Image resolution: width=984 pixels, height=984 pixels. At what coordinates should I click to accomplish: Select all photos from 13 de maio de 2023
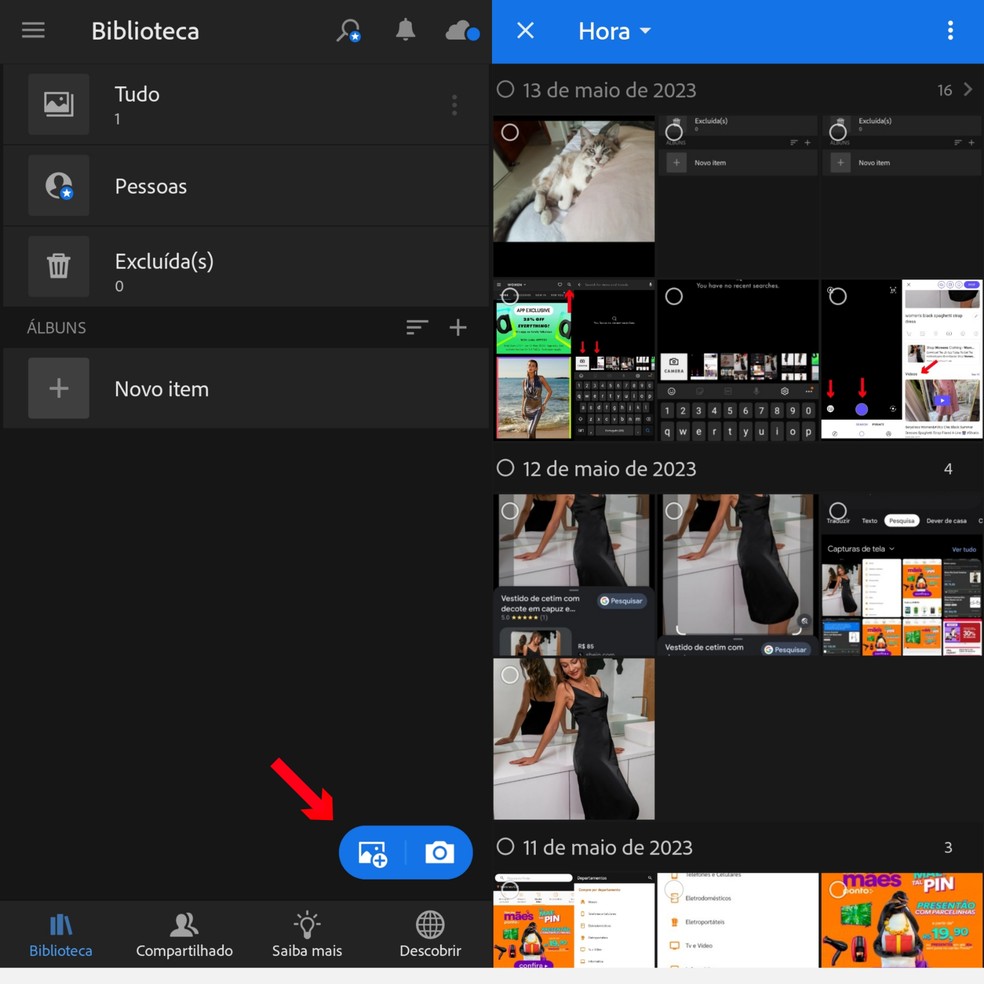click(x=506, y=89)
